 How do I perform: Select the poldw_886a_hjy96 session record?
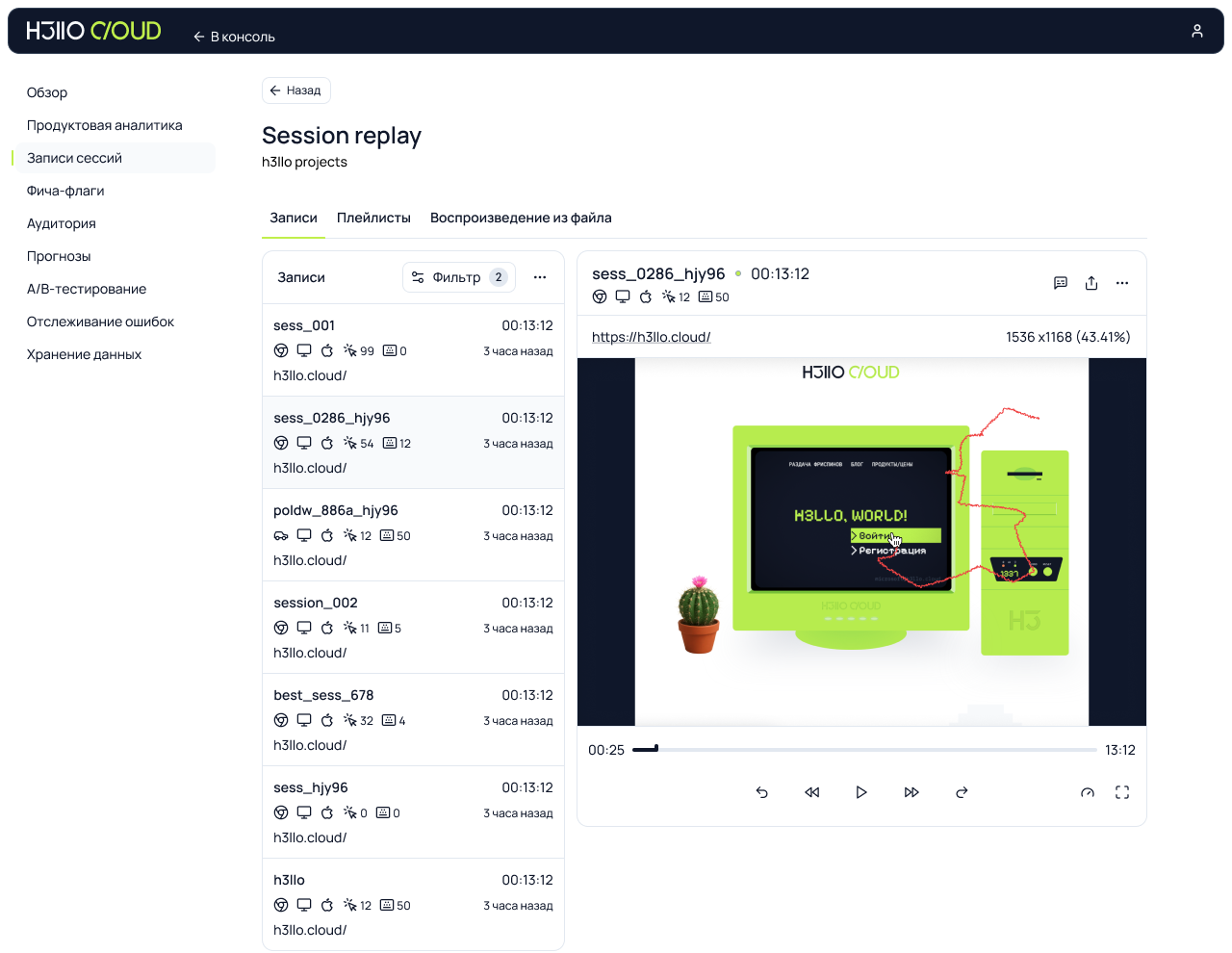413,534
